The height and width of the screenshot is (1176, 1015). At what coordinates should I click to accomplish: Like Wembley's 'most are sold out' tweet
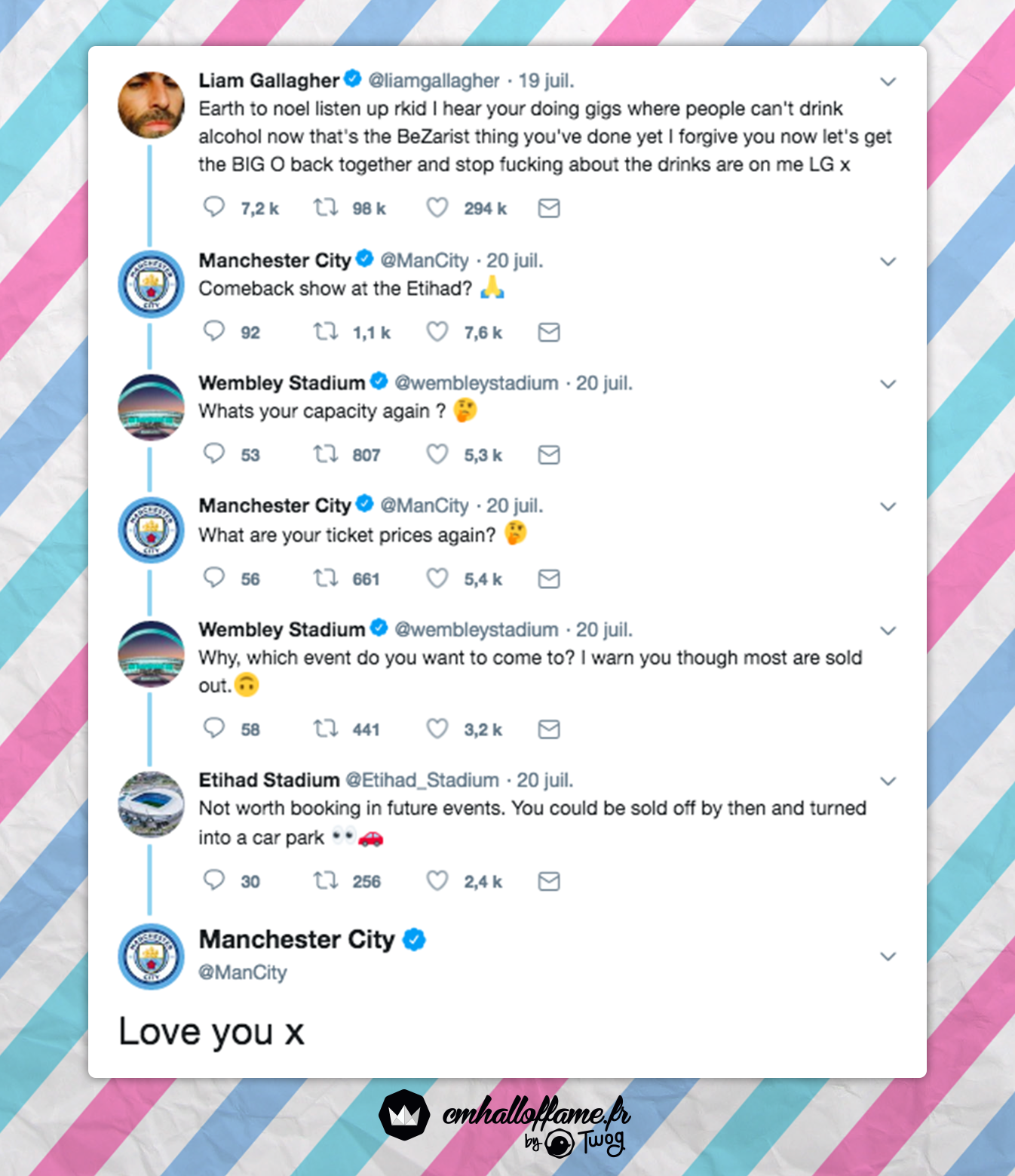coord(437,729)
